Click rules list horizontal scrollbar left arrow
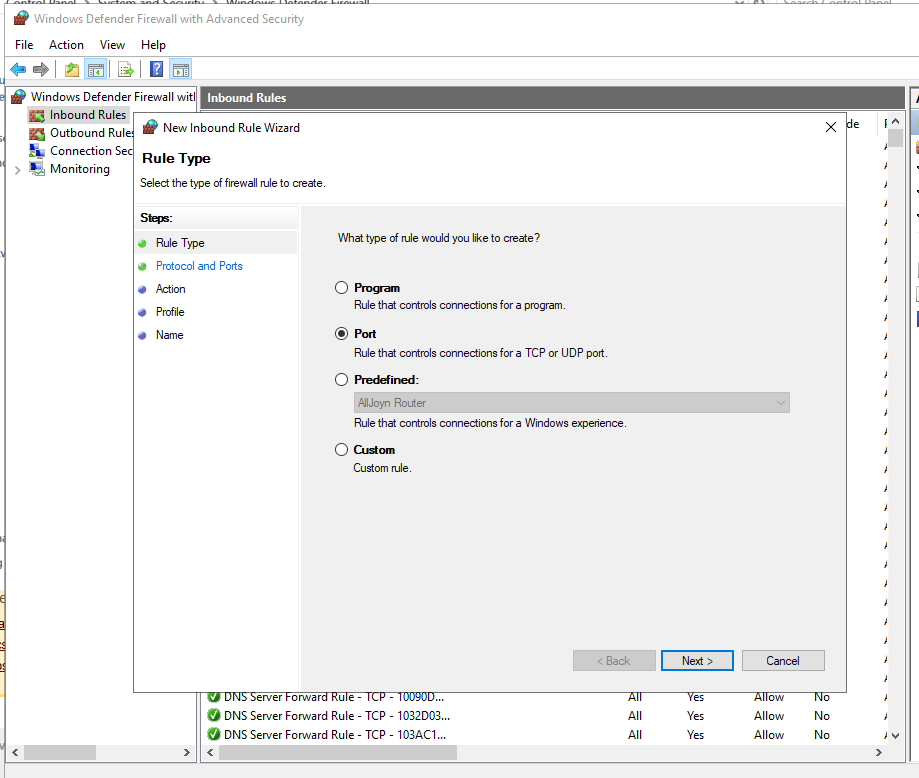The image size is (919, 778). tap(210, 752)
